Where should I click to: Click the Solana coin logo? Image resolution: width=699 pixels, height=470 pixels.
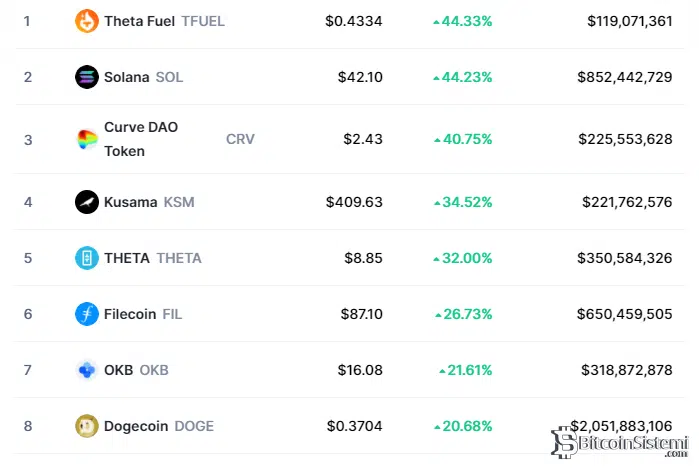click(87, 77)
